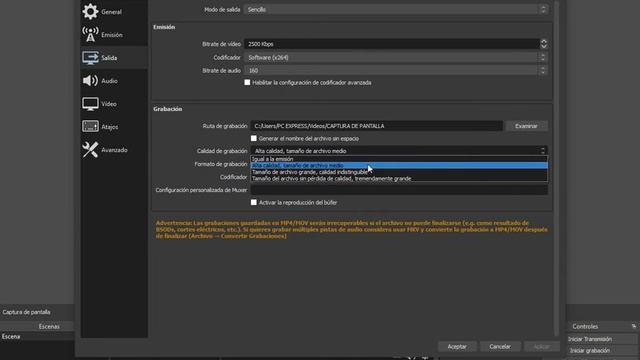Open Avanzado tools icon section
This screenshot has width=640, height=360.
90,150
